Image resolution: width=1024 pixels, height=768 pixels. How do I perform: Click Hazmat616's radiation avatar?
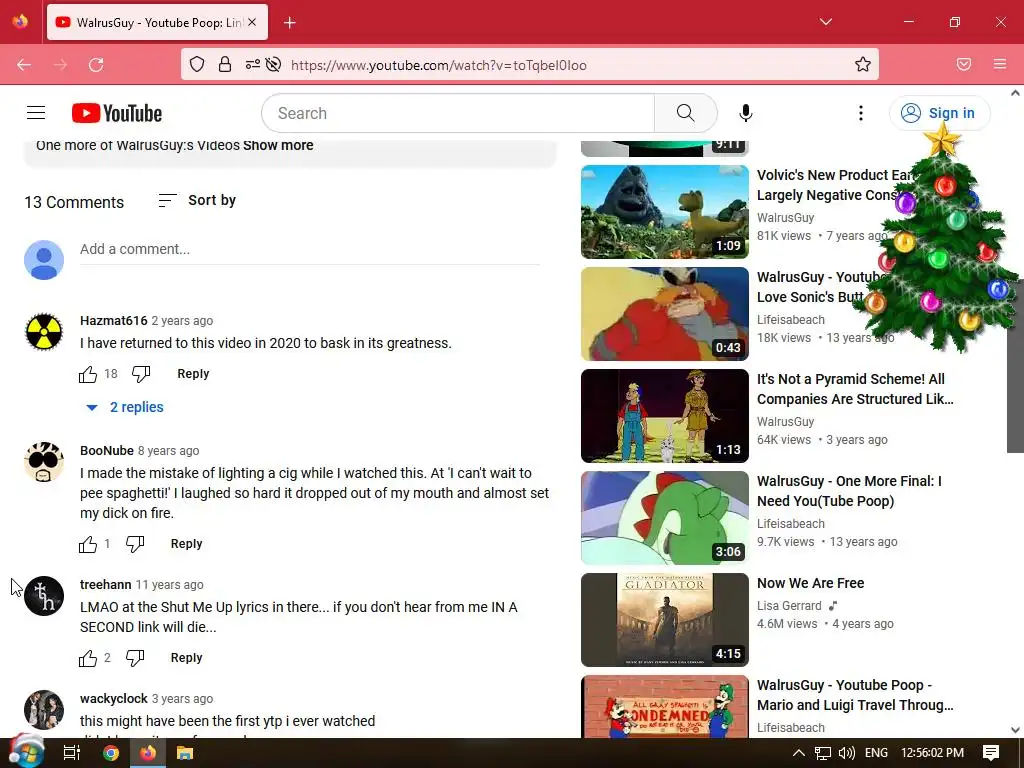coord(44,332)
